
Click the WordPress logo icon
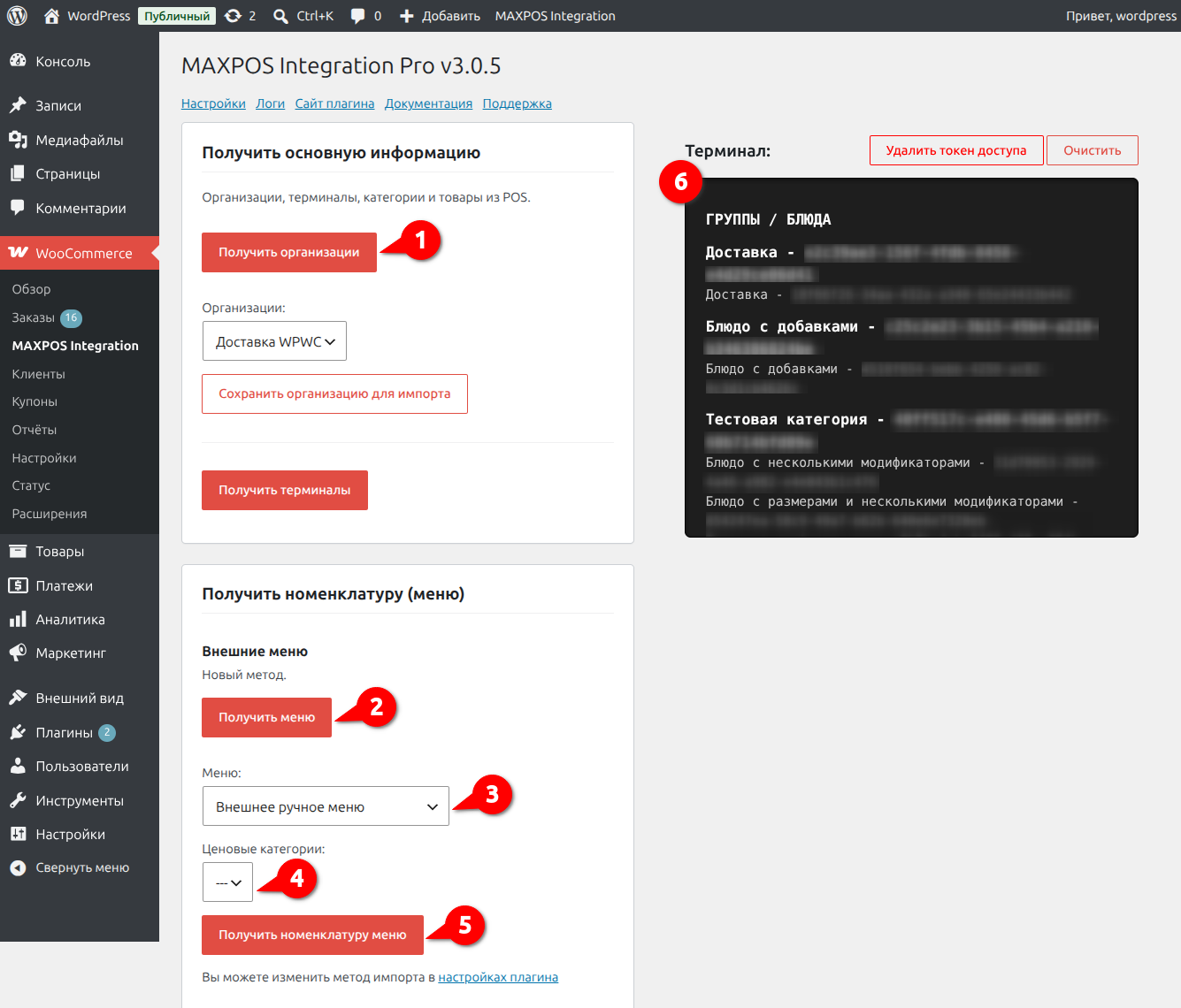[17, 16]
